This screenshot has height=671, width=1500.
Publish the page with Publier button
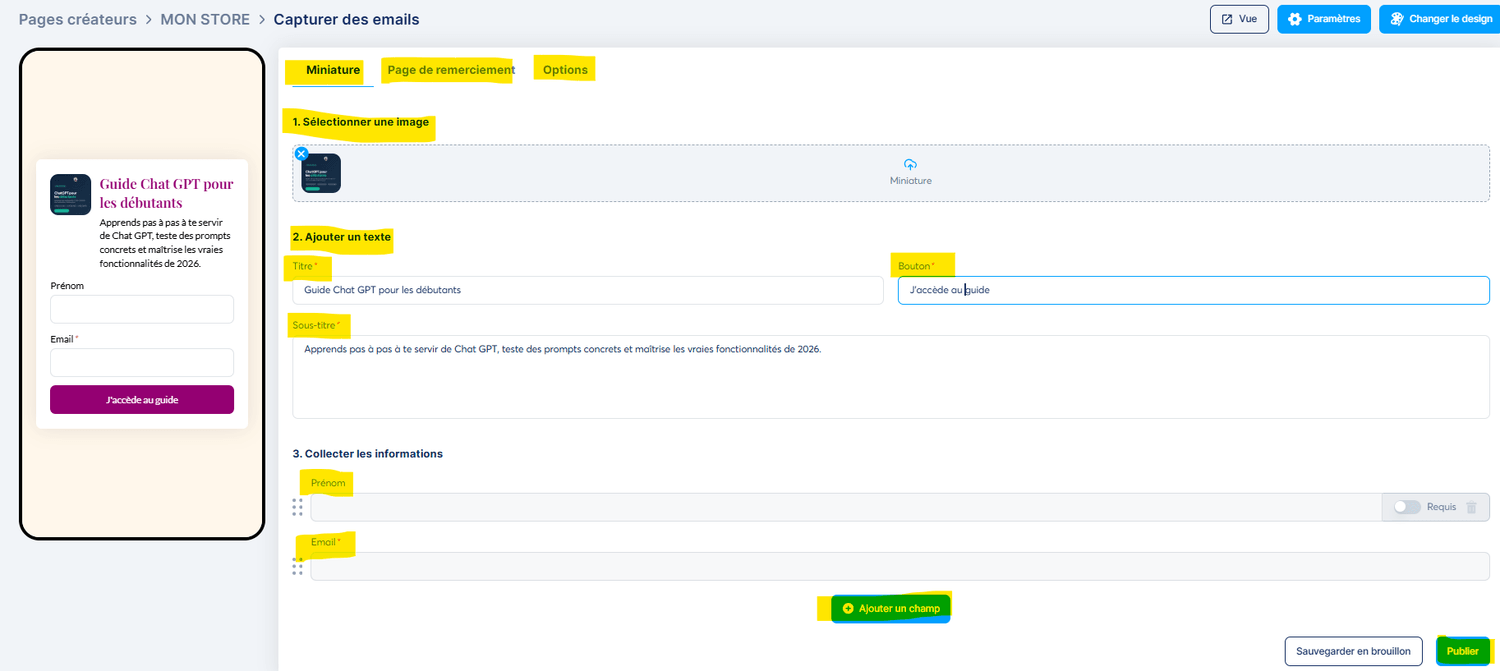(x=1462, y=651)
